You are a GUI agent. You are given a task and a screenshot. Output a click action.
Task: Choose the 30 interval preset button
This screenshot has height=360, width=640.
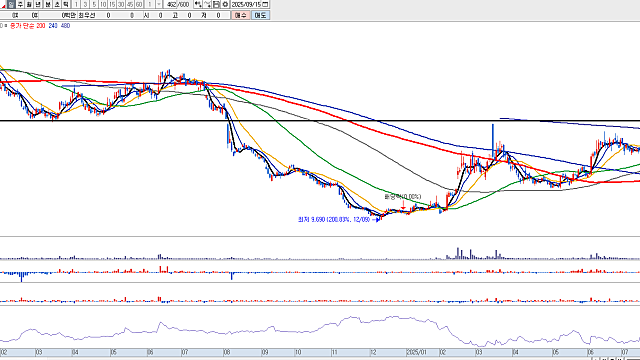[121, 4]
